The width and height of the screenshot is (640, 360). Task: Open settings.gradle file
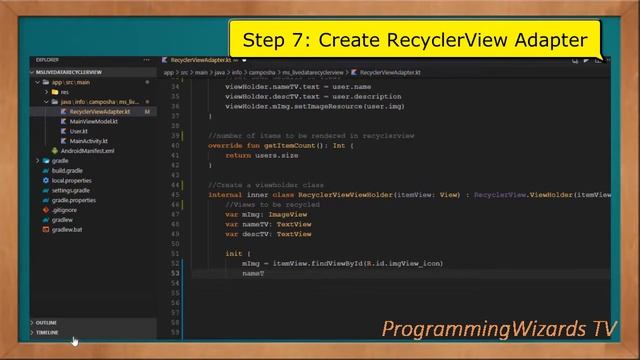click(x=71, y=191)
